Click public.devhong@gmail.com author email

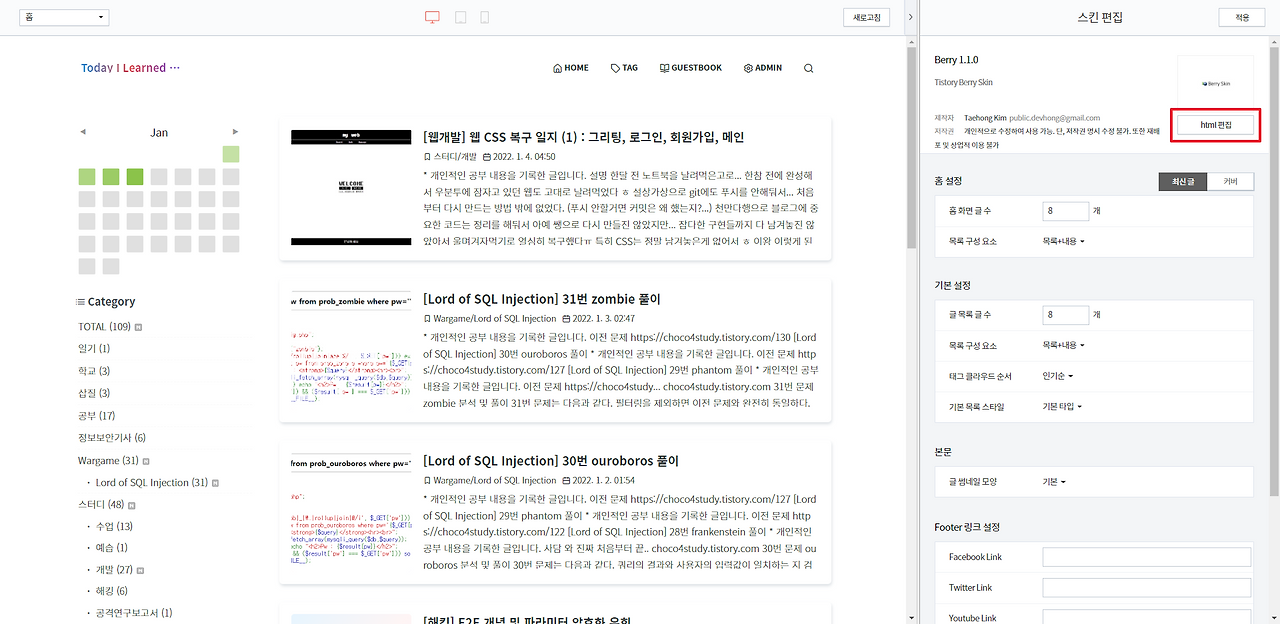click(x=1054, y=118)
